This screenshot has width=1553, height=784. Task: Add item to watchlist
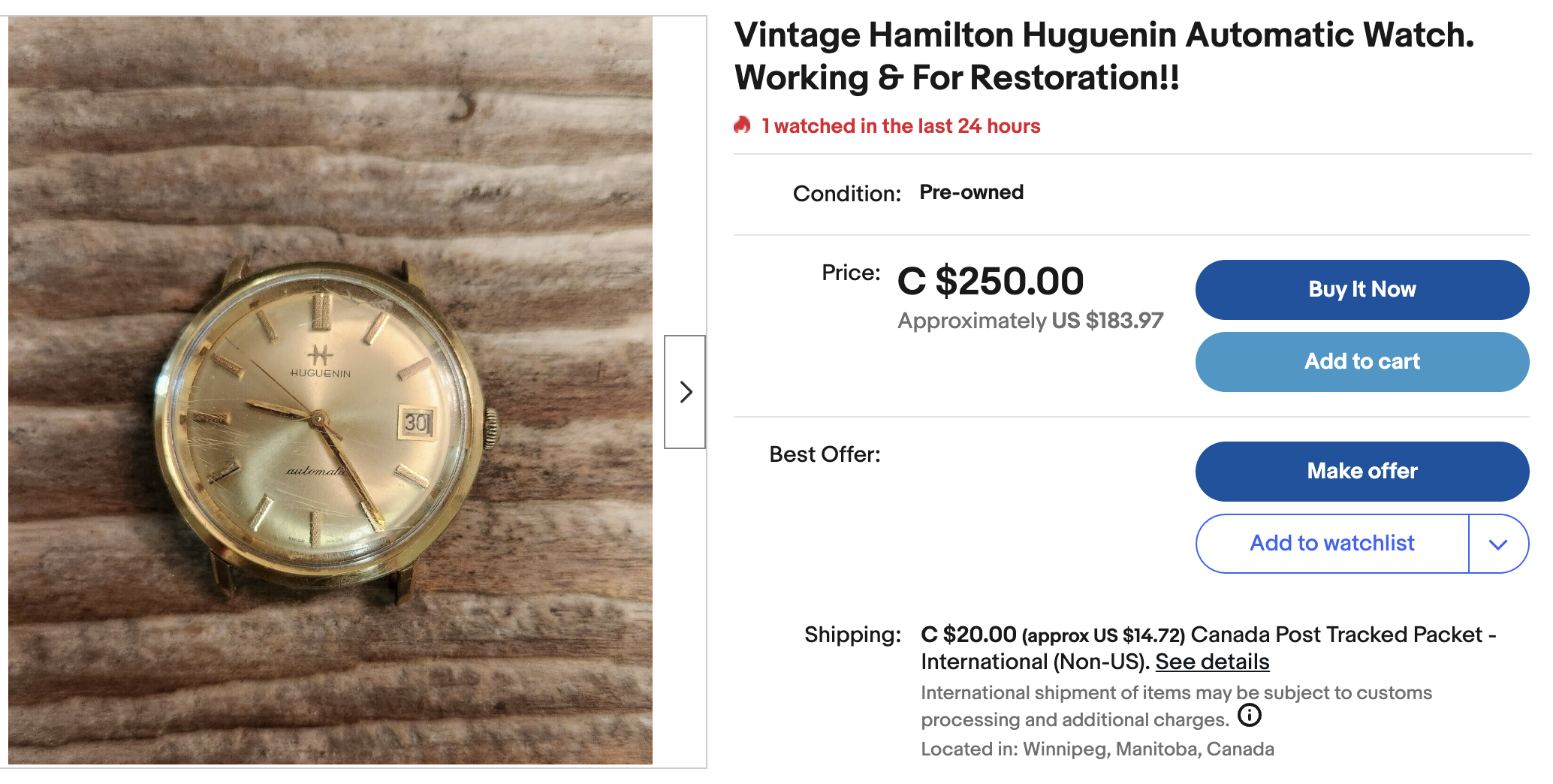point(1331,544)
